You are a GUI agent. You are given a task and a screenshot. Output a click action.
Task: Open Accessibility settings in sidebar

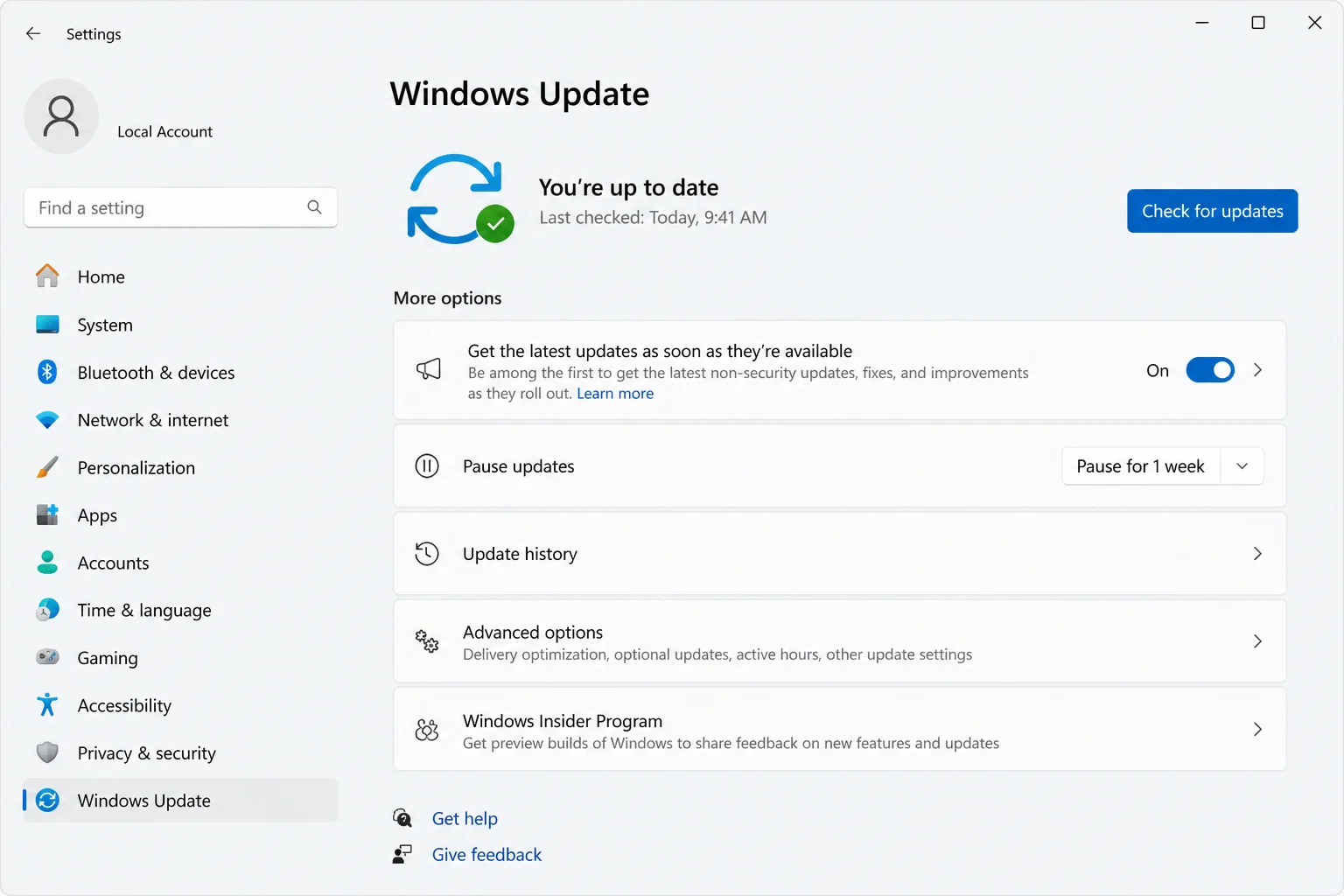click(180, 705)
